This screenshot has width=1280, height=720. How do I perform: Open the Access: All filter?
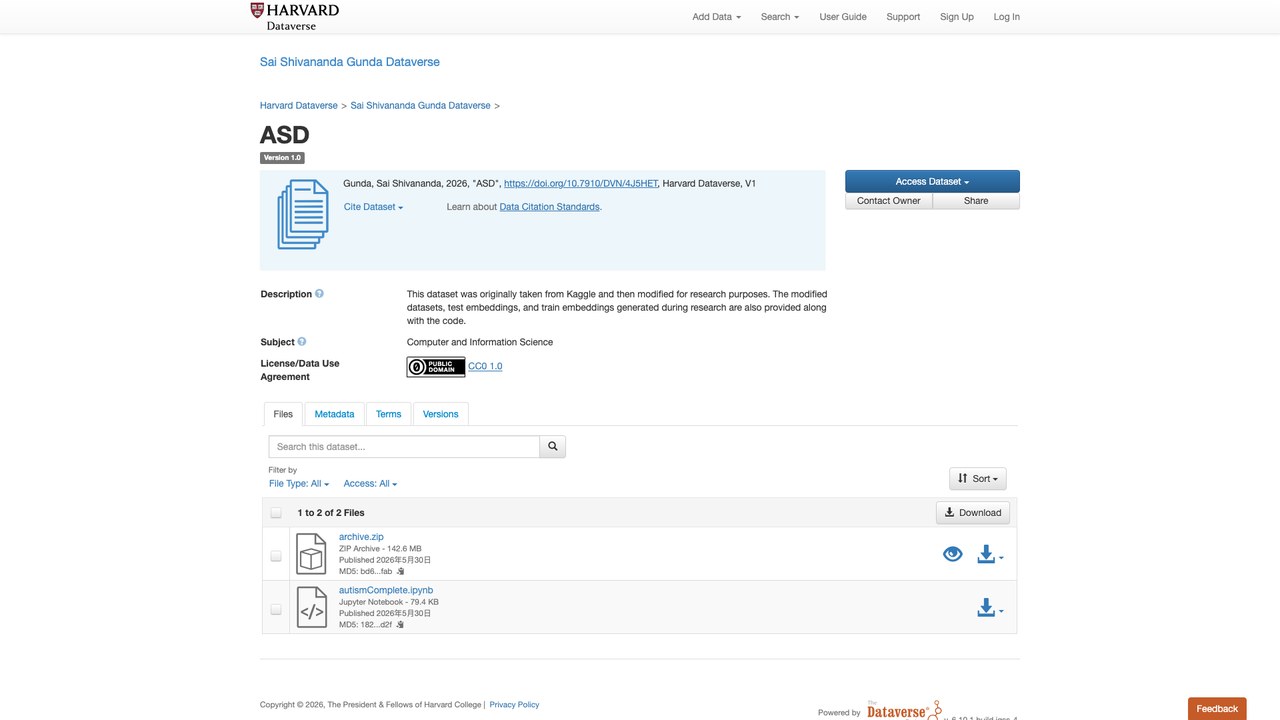pyautogui.click(x=370, y=484)
